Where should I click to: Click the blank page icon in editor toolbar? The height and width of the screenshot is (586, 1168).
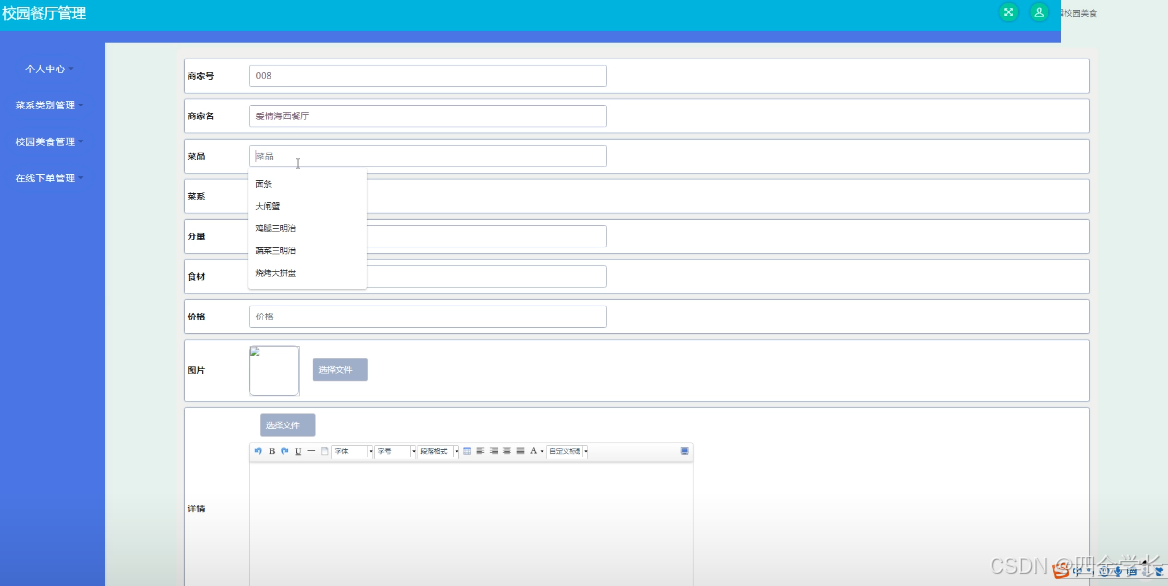325,451
